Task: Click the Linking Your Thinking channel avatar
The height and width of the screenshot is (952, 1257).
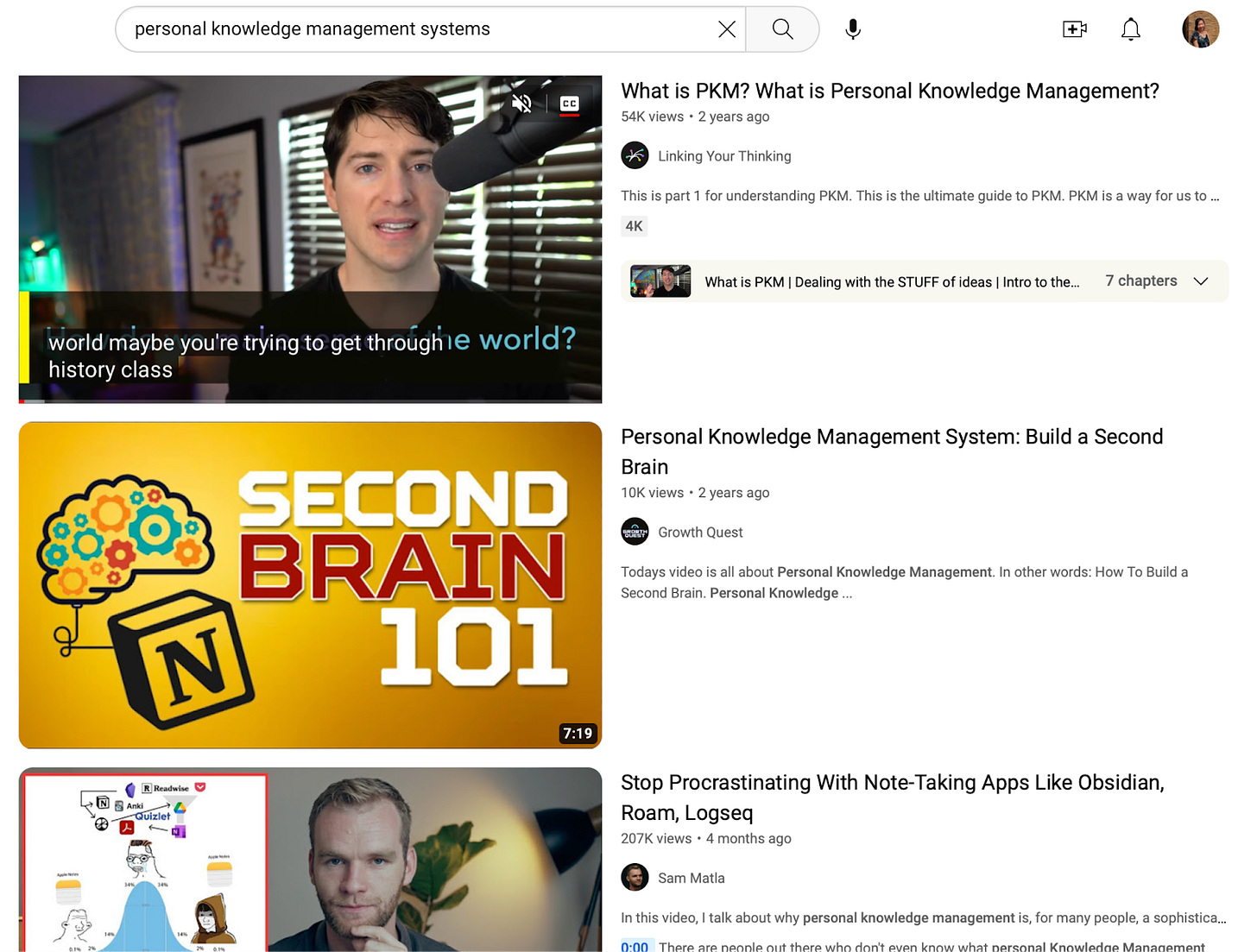Action: [635, 155]
